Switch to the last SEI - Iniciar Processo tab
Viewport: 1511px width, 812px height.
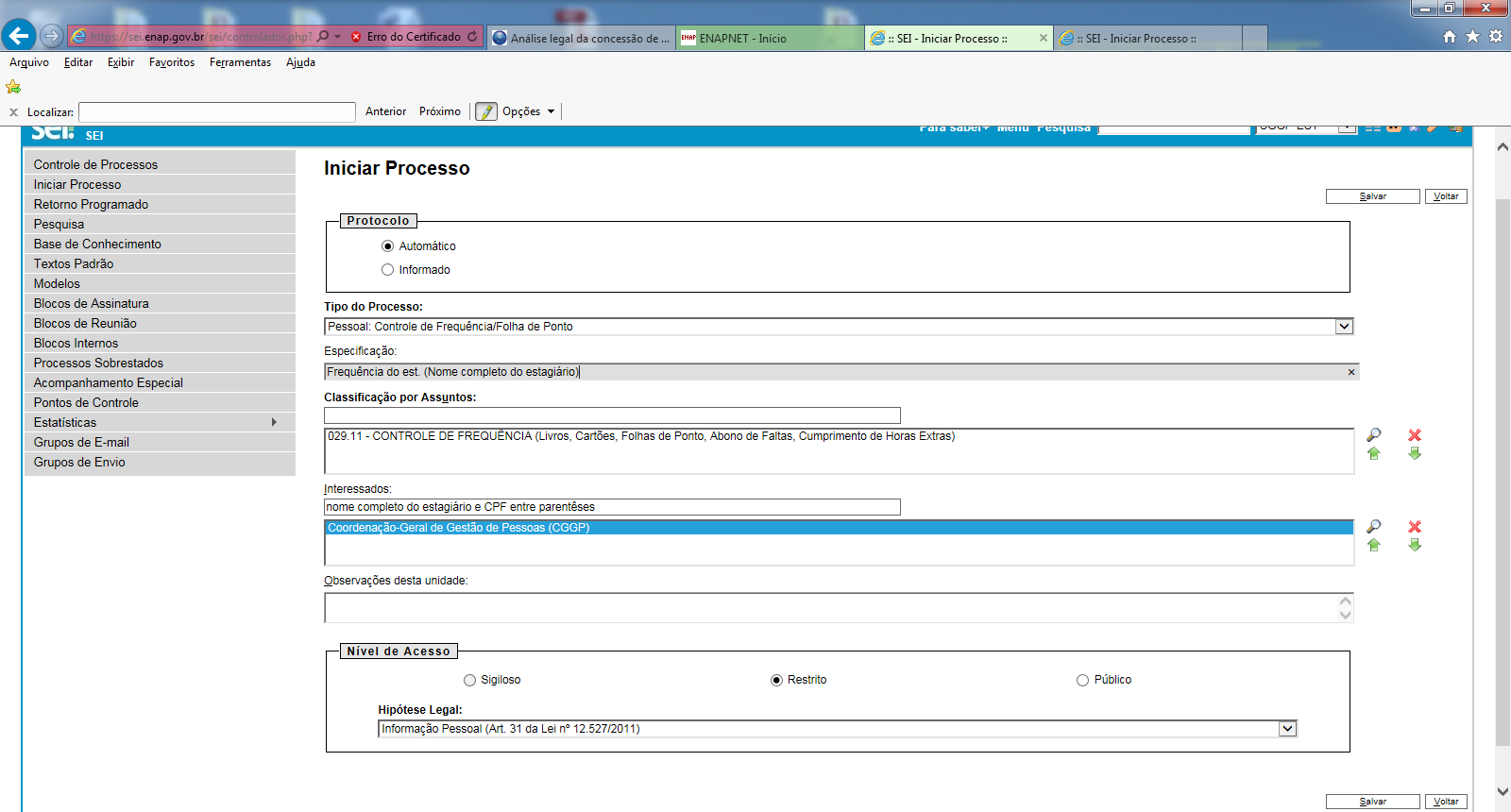click(x=1147, y=38)
